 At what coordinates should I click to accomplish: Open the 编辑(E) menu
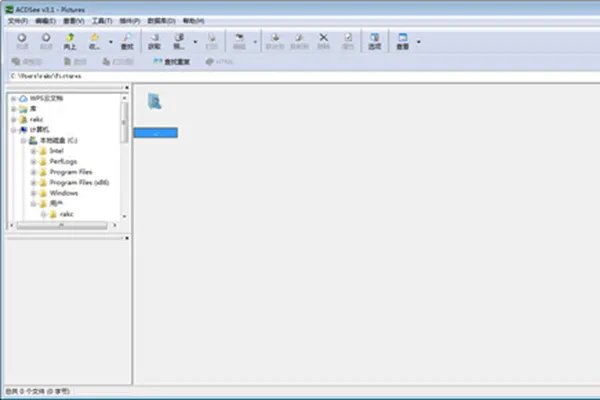coord(46,21)
